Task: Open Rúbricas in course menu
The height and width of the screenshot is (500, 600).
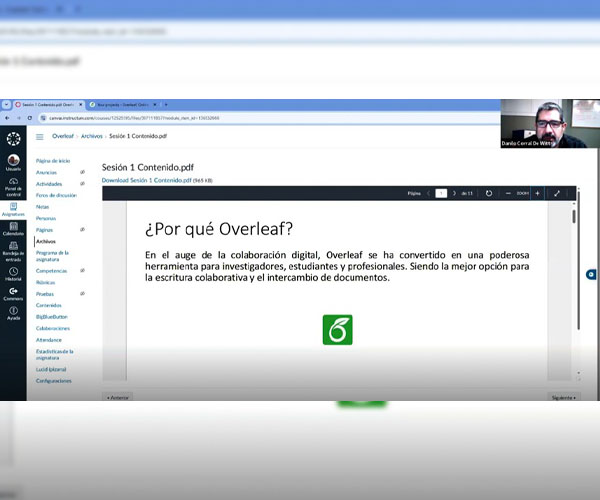Action: coord(46,282)
